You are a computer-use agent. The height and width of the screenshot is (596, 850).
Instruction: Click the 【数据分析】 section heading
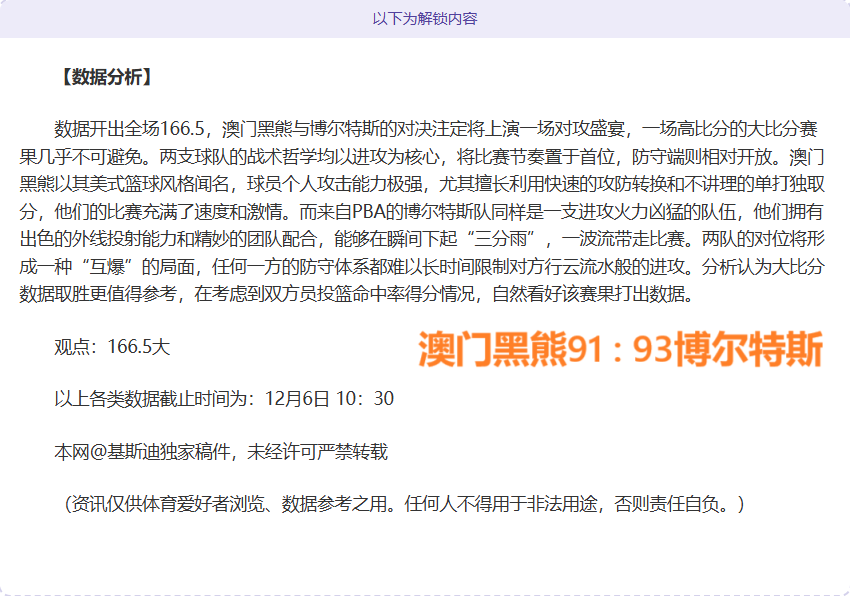(104, 77)
